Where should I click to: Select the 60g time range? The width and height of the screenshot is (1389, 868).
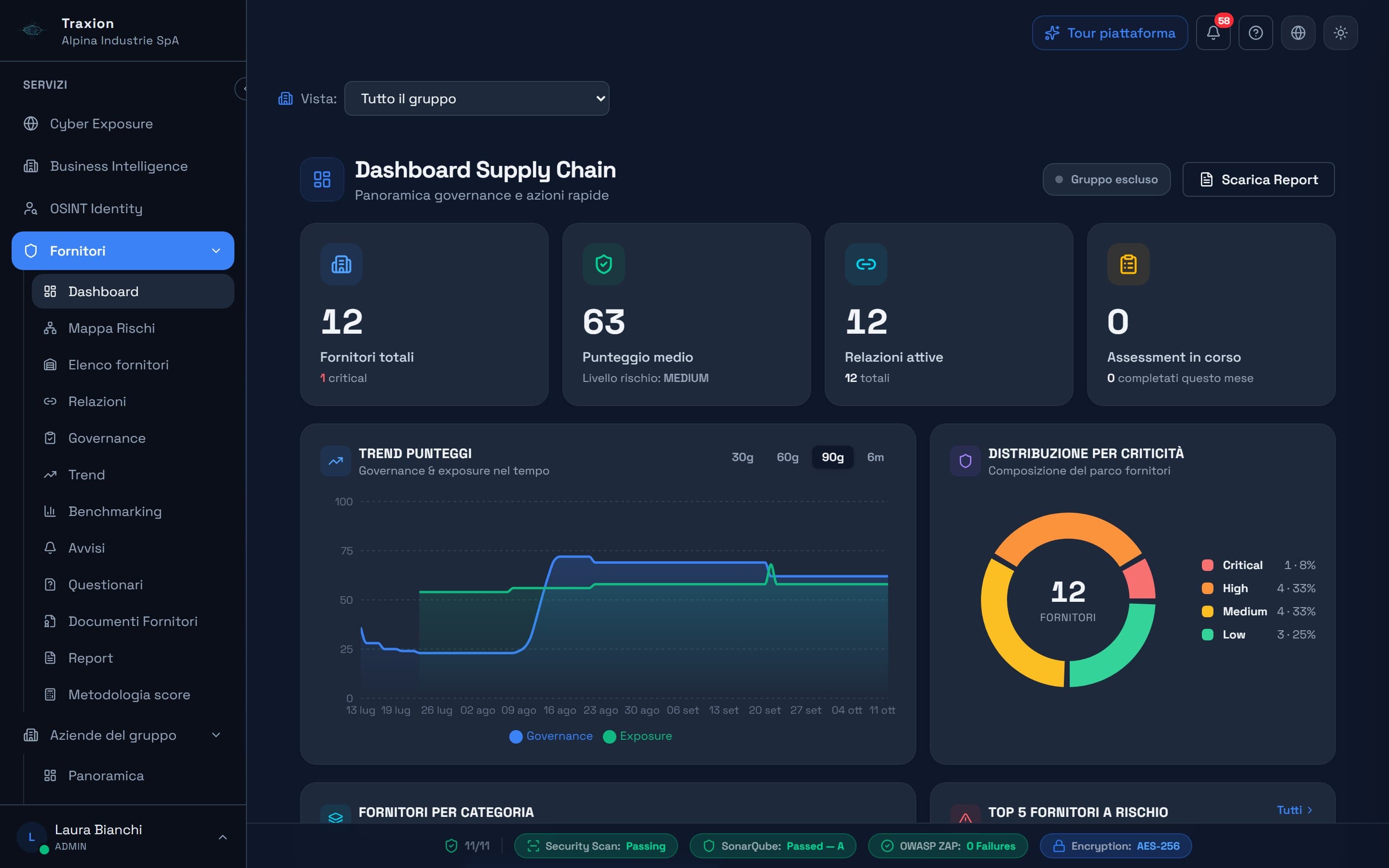(x=788, y=457)
